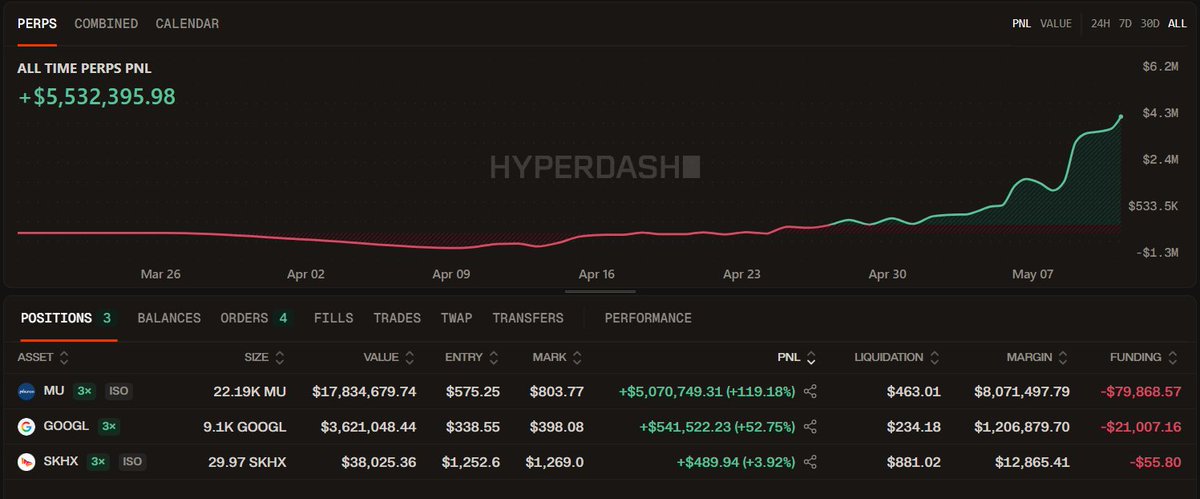Screen dimensions: 1200x499
Task: Click the all-time PNL value +$5,532,395.98
Action: [x=97, y=97]
